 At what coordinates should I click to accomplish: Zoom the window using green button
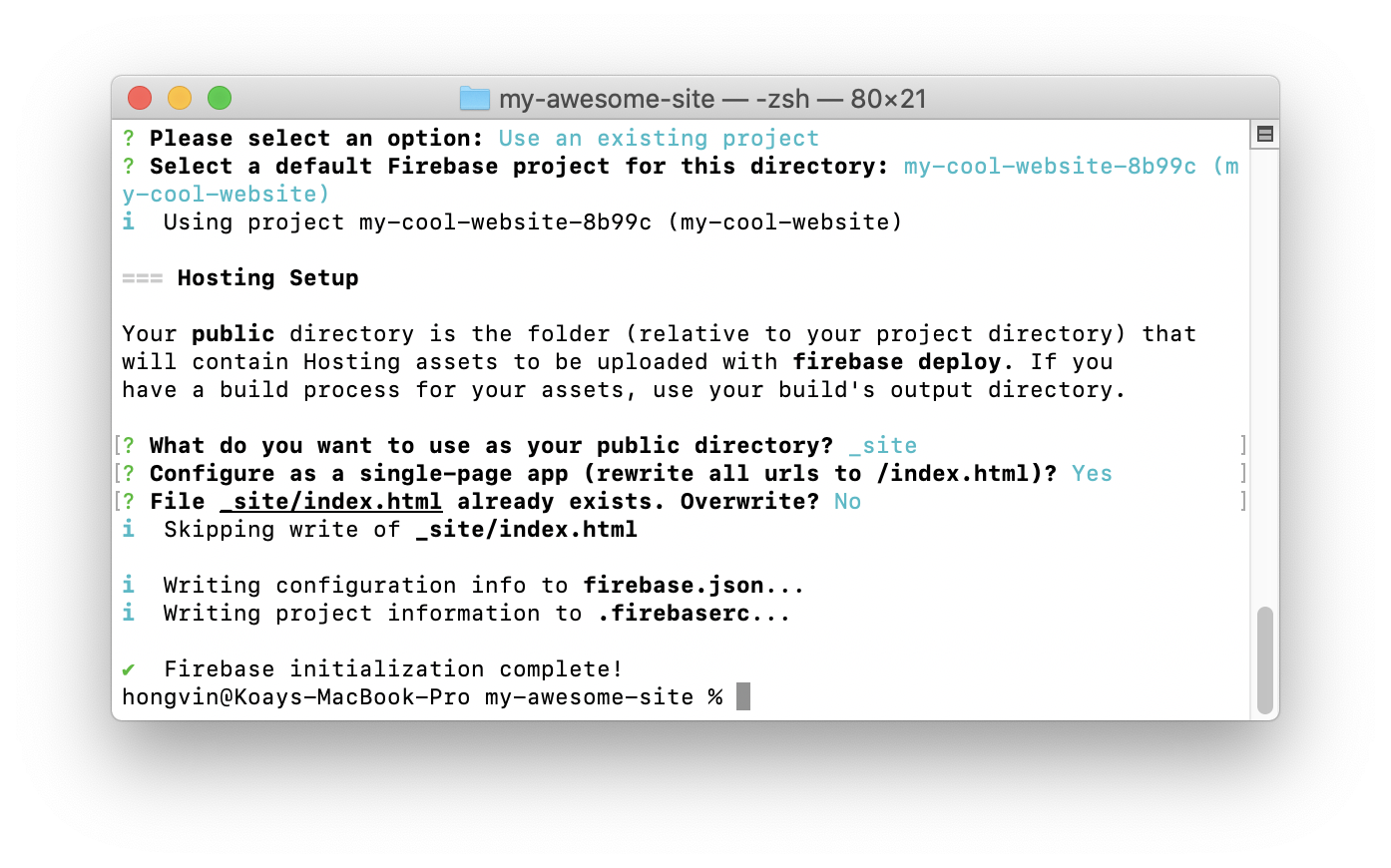click(x=220, y=98)
